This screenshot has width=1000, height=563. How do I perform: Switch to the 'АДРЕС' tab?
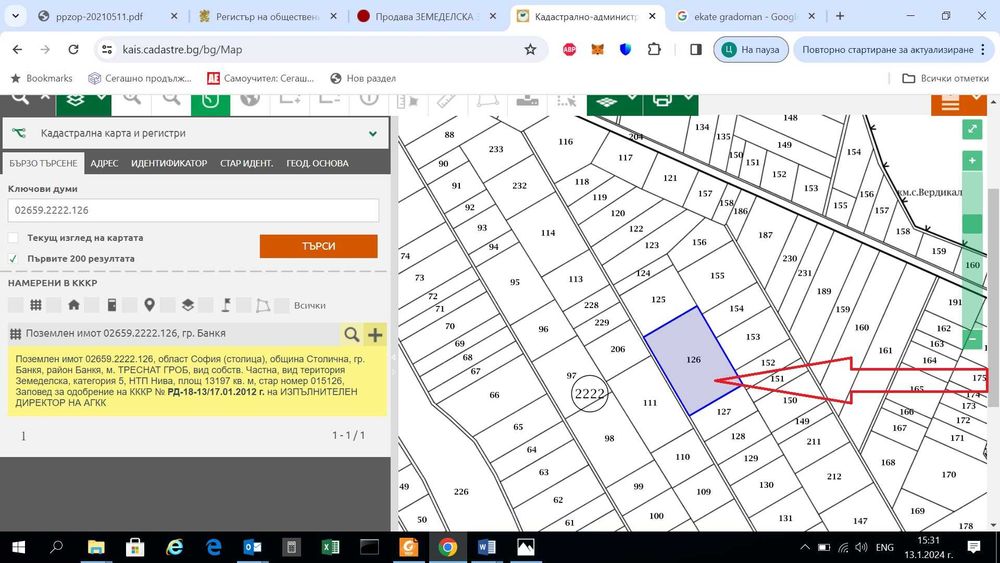point(104,163)
